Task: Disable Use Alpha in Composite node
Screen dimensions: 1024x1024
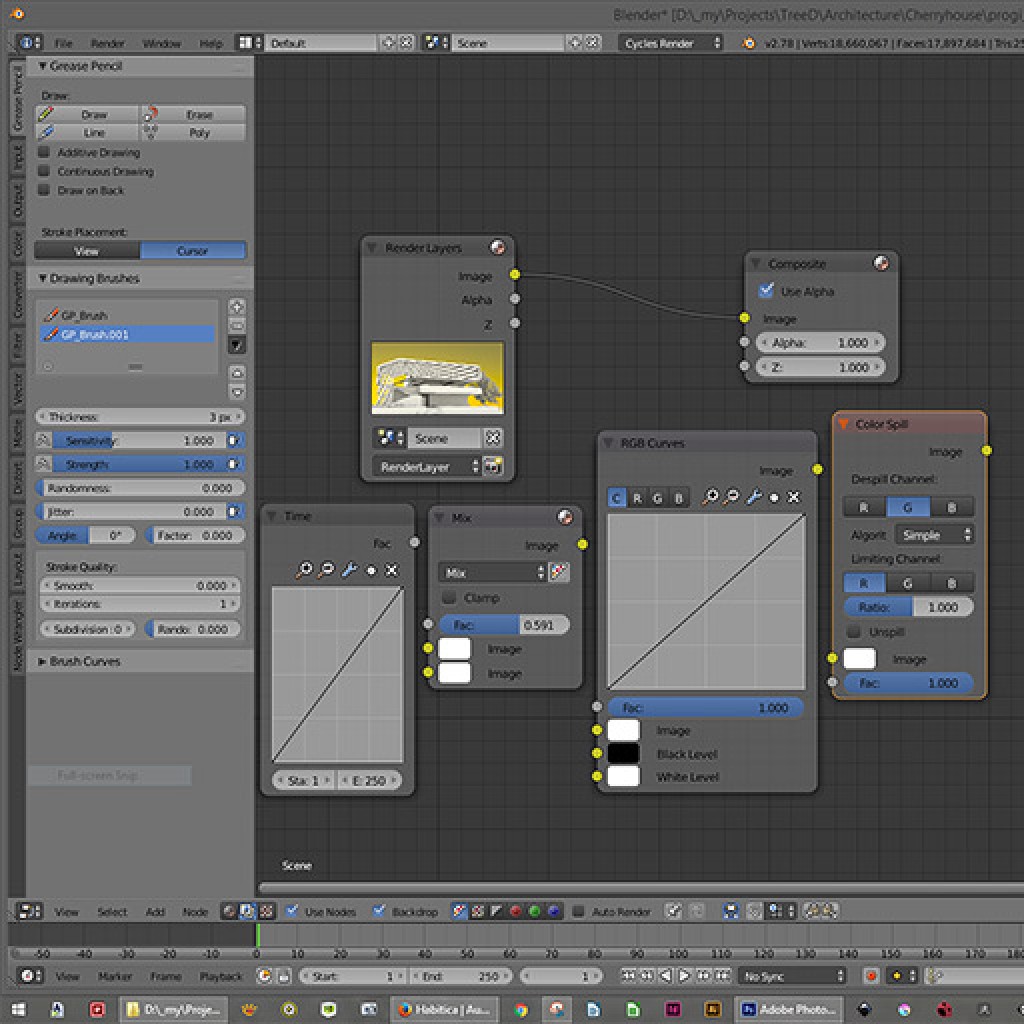Action: (x=767, y=291)
